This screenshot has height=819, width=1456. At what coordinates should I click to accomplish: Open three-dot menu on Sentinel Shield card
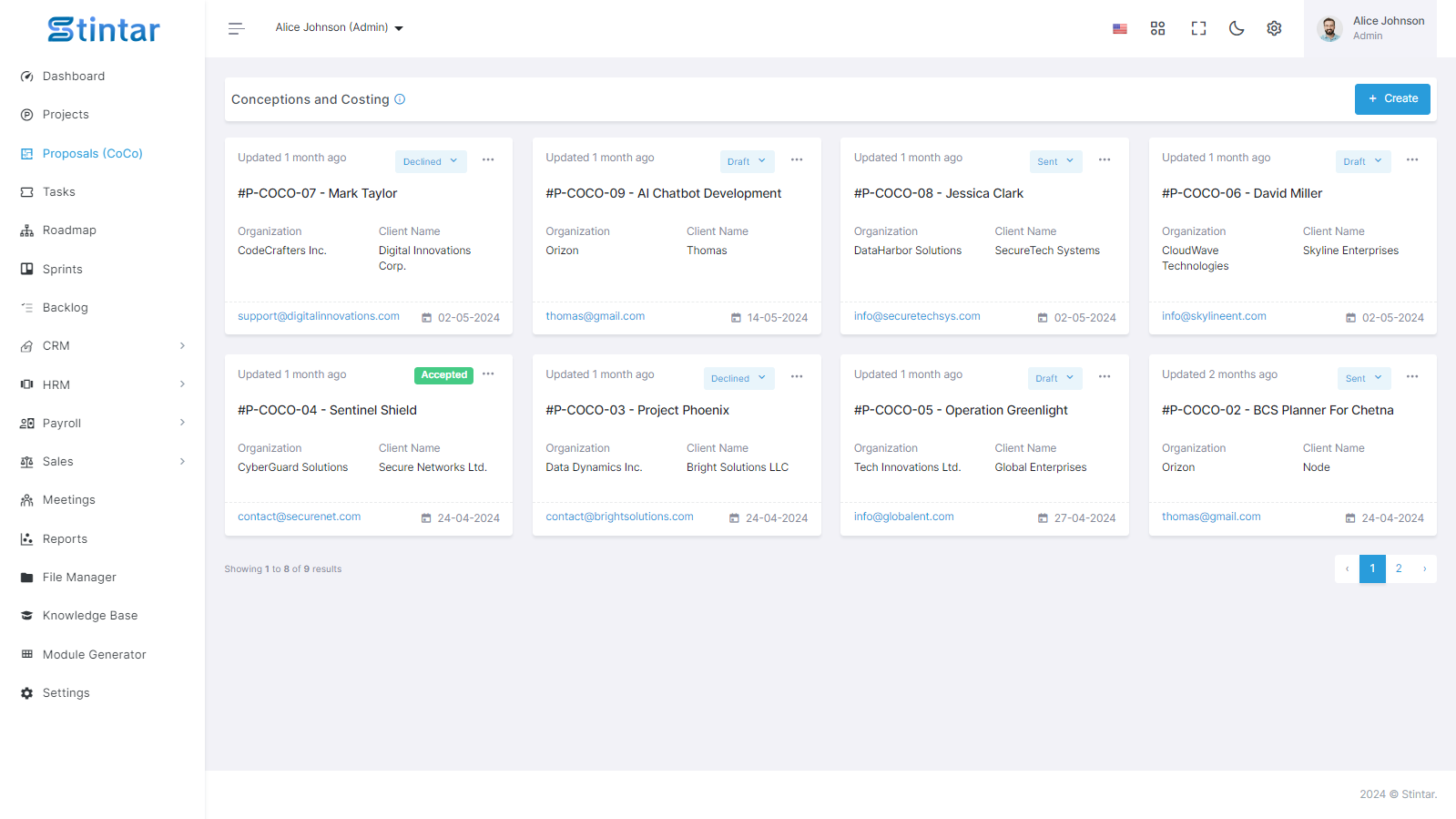click(x=488, y=374)
